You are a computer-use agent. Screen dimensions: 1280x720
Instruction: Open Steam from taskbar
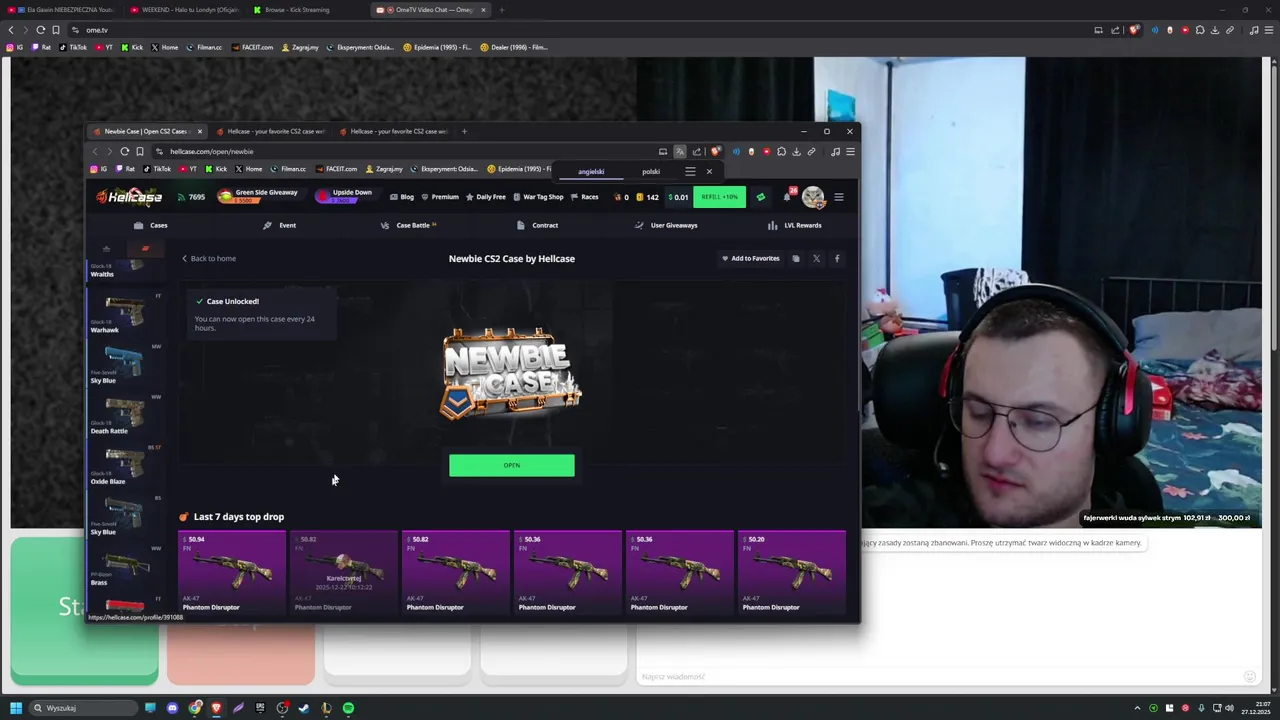[304, 708]
